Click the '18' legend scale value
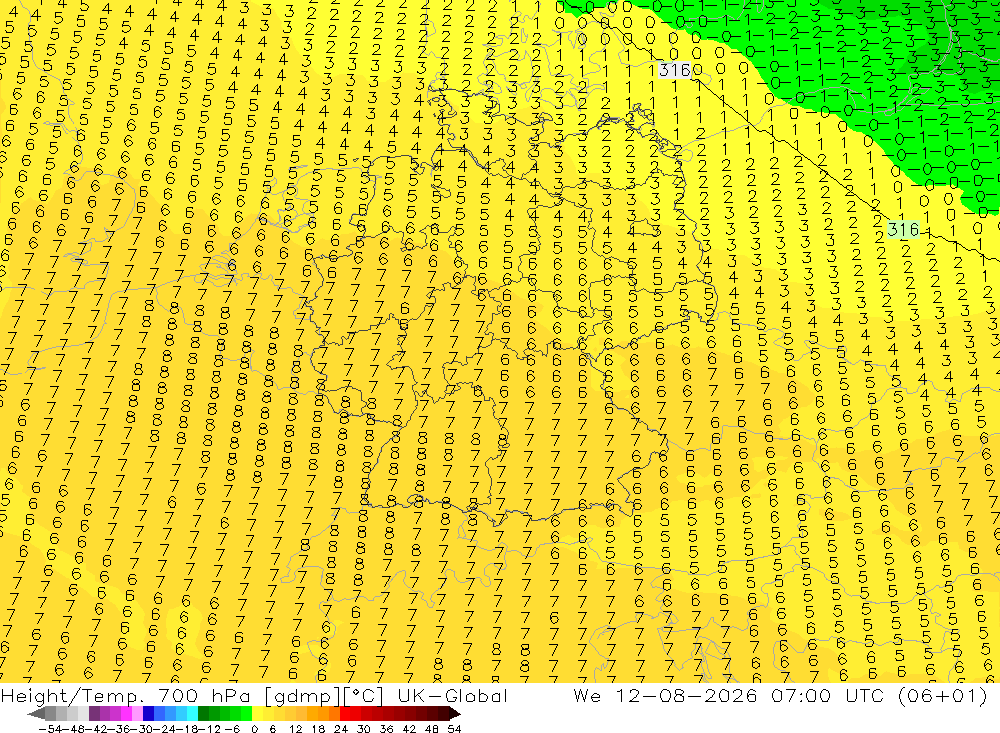The height and width of the screenshot is (733, 1000). [x=318, y=729]
